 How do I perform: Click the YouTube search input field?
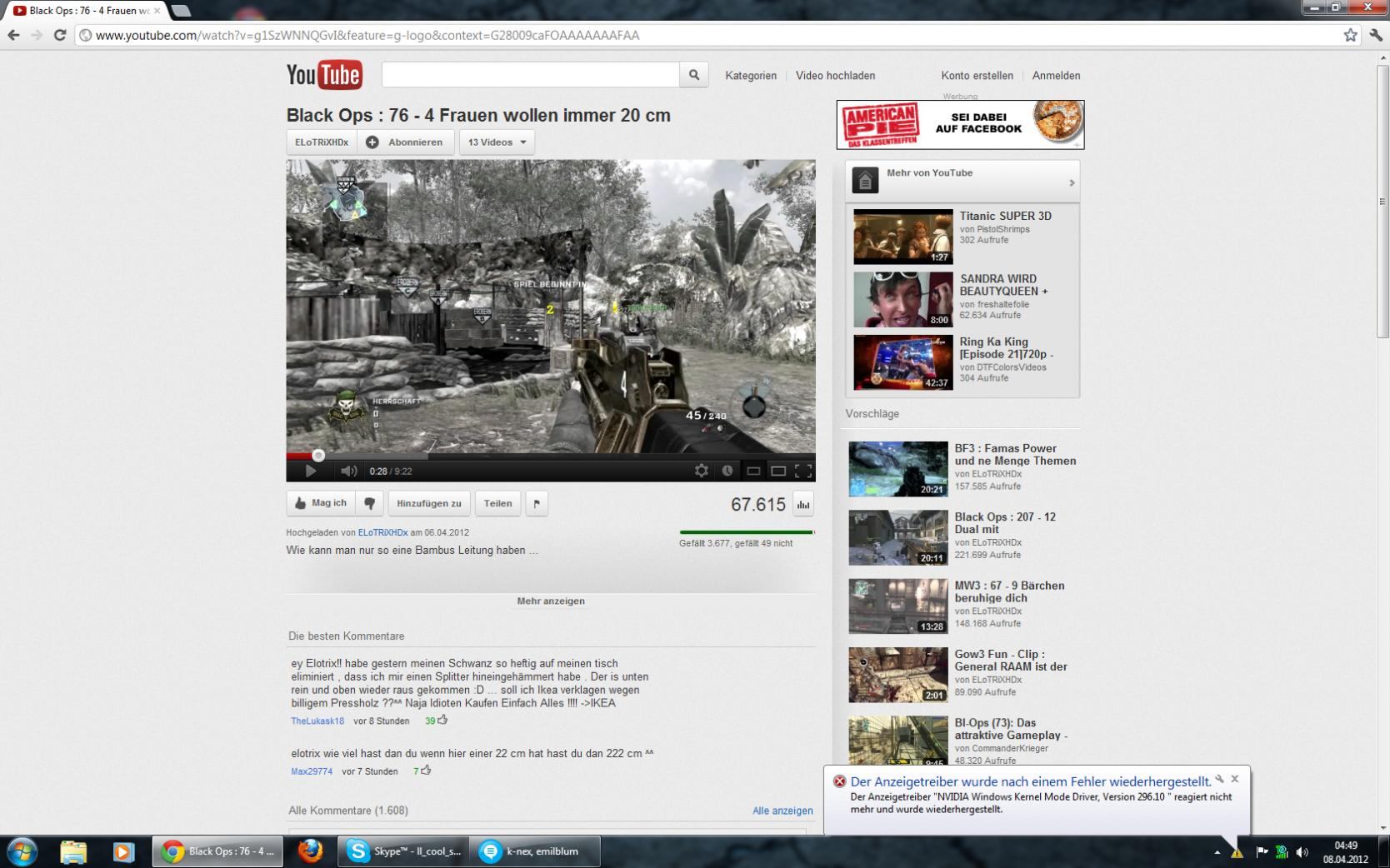(x=531, y=75)
